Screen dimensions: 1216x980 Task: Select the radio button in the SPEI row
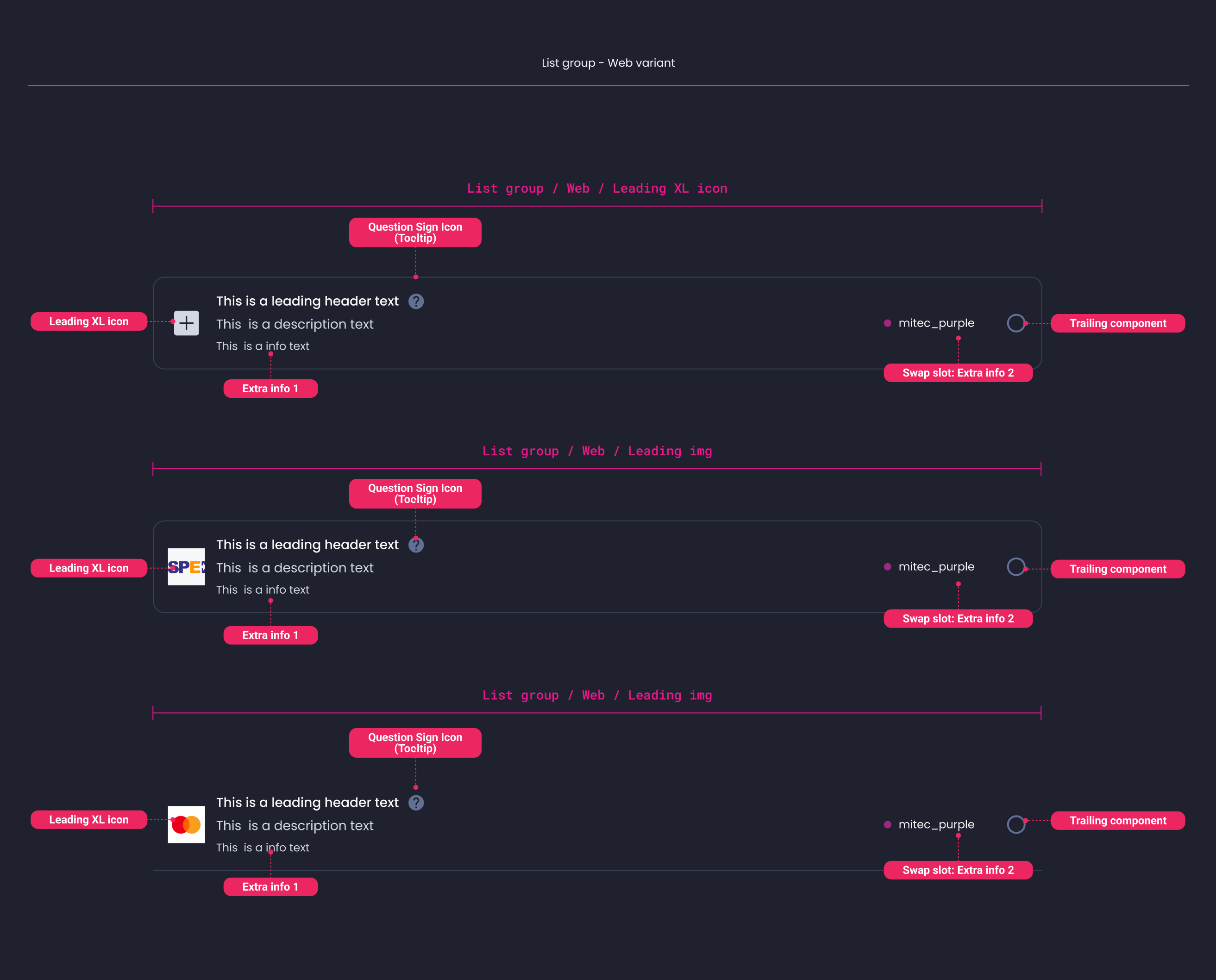[1015, 567]
